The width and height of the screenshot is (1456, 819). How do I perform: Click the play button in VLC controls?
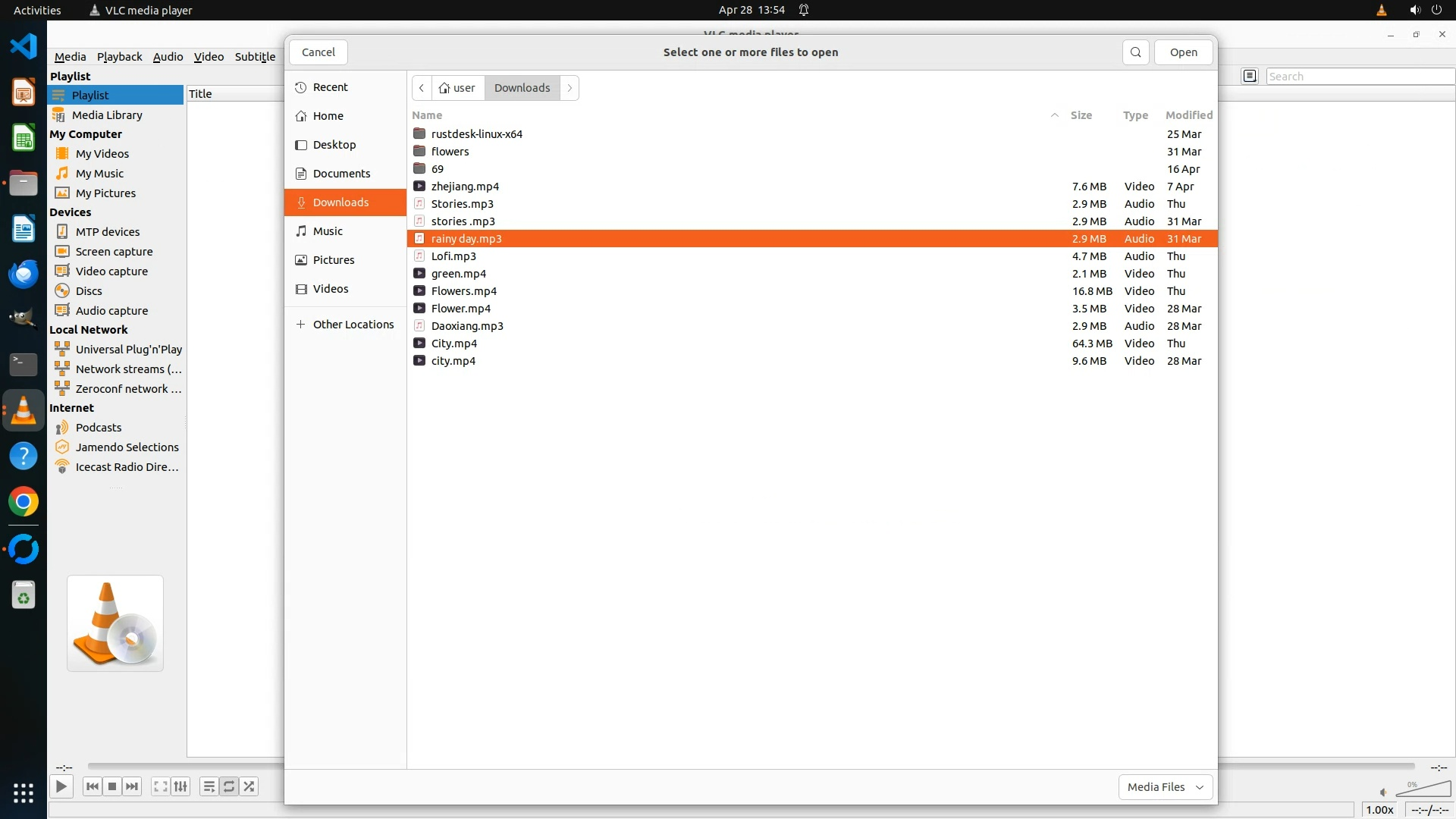click(61, 786)
